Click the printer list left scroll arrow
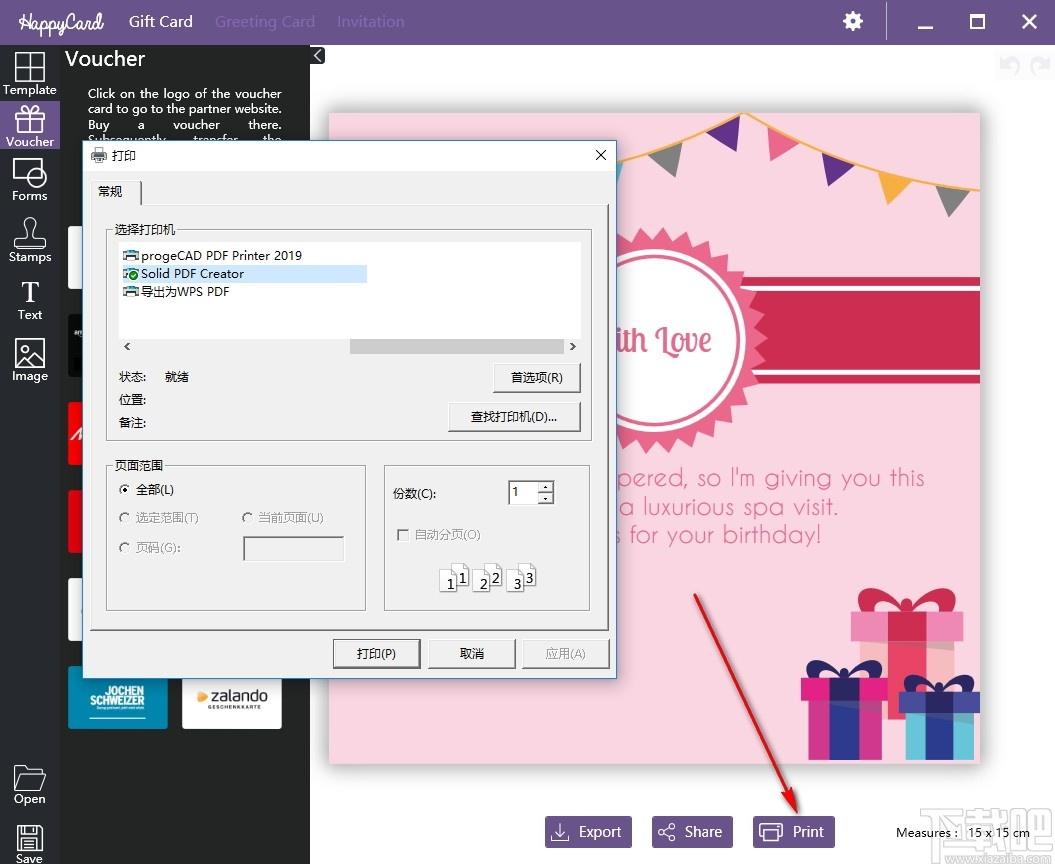The height and width of the screenshot is (864, 1055). pyautogui.click(x=127, y=346)
